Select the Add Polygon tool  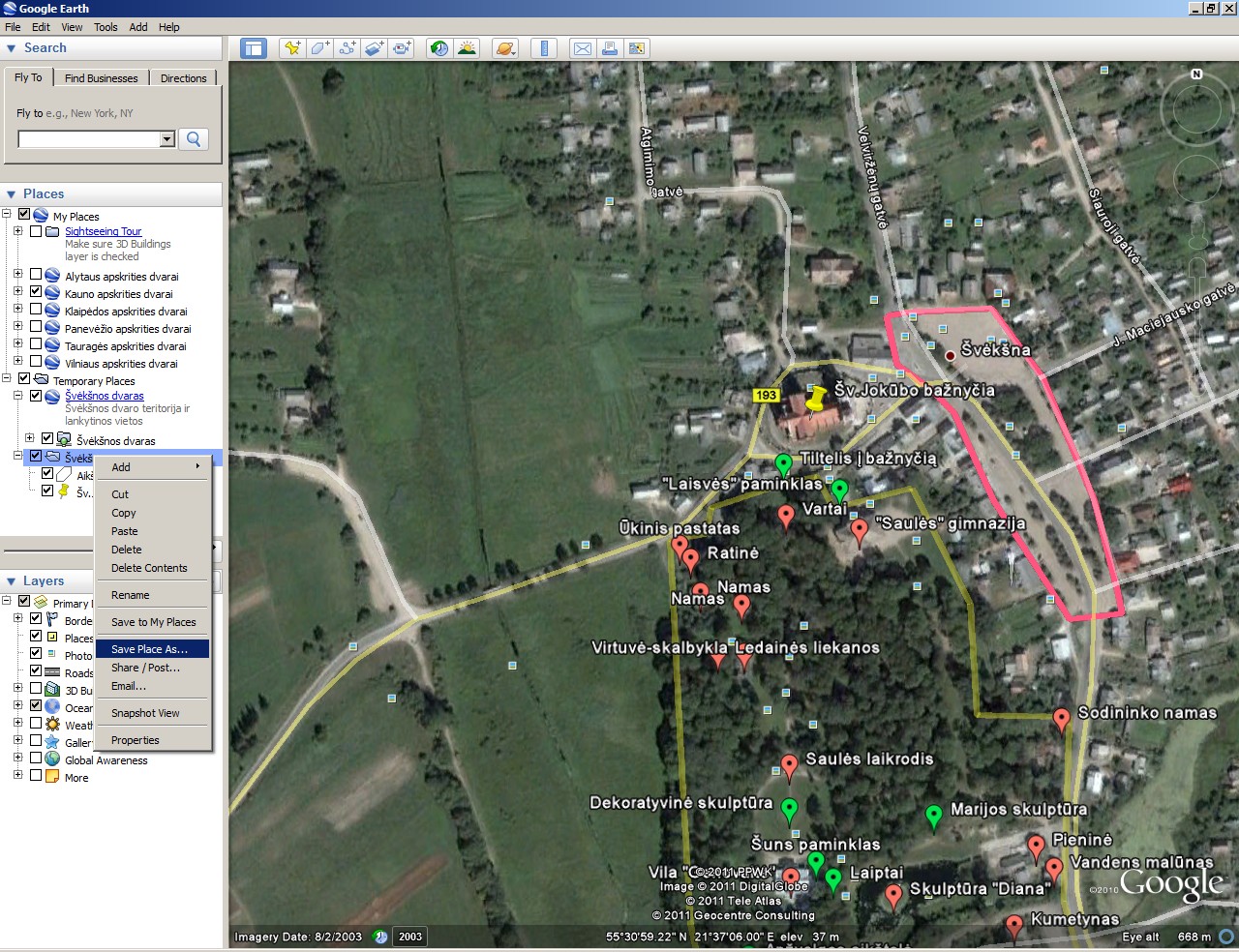pyautogui.click(x=319, y=48)
